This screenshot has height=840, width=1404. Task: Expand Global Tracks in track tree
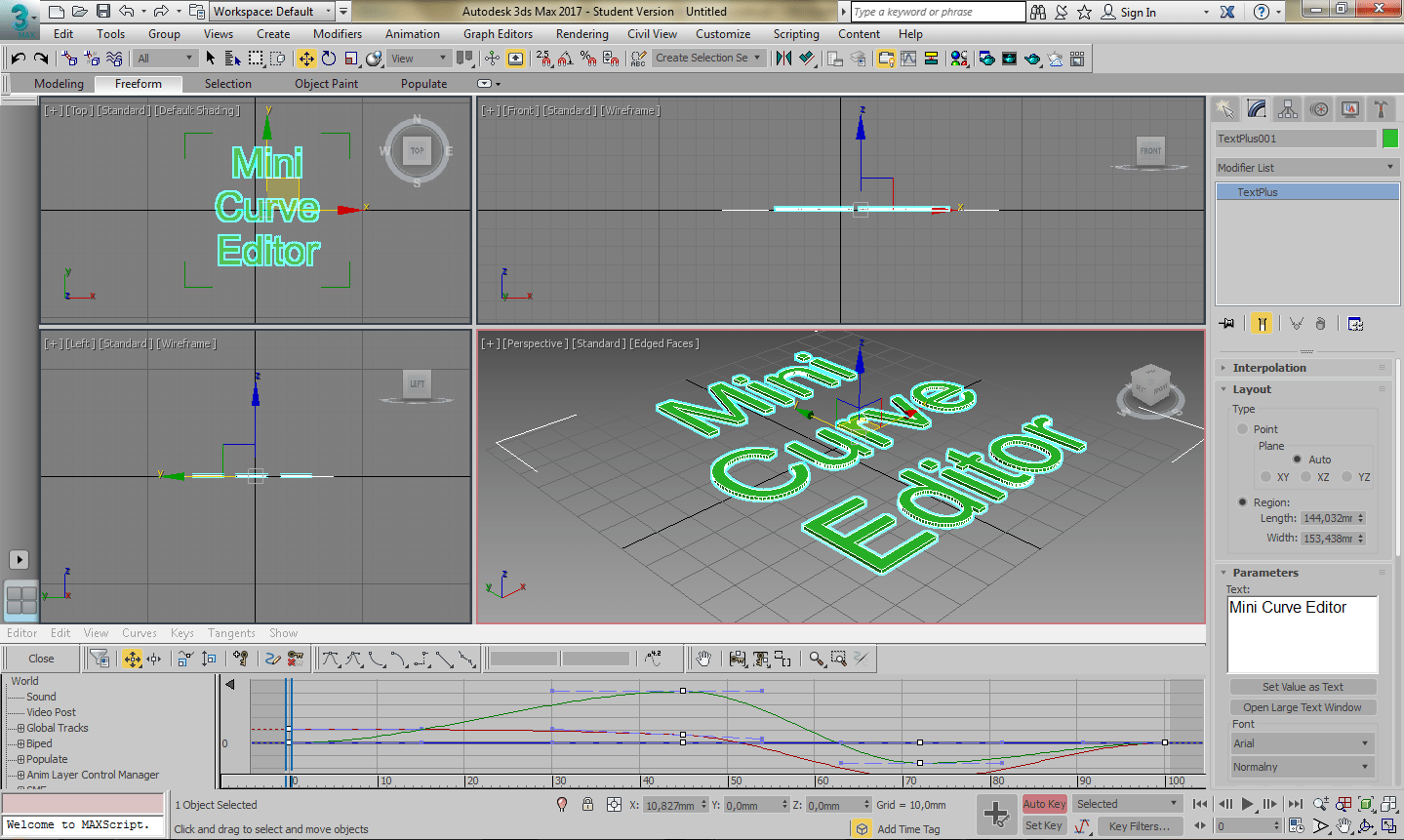(20, 729)
